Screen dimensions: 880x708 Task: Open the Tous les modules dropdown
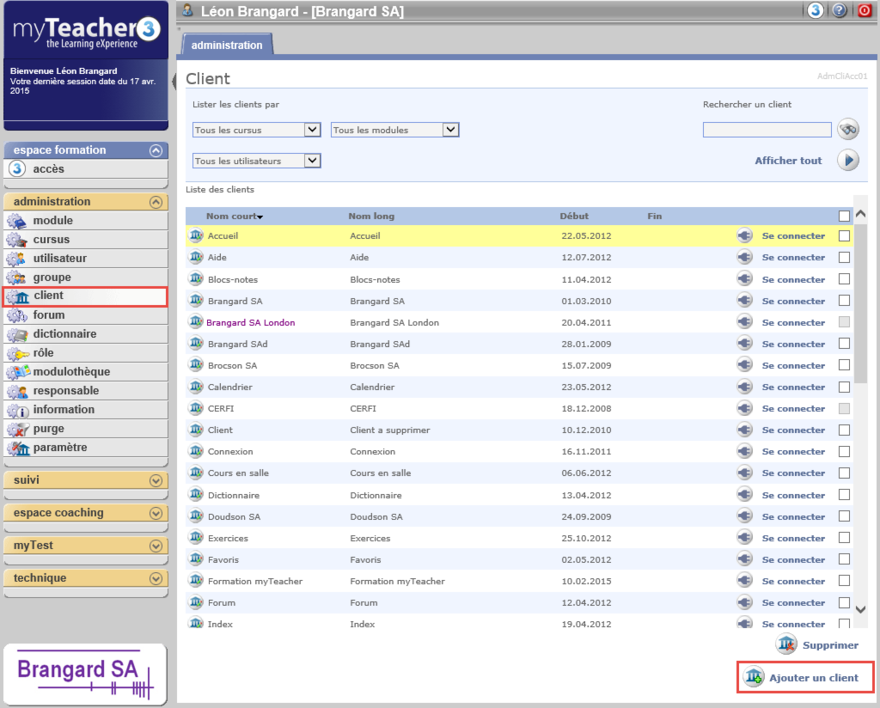tap(394, 130)
